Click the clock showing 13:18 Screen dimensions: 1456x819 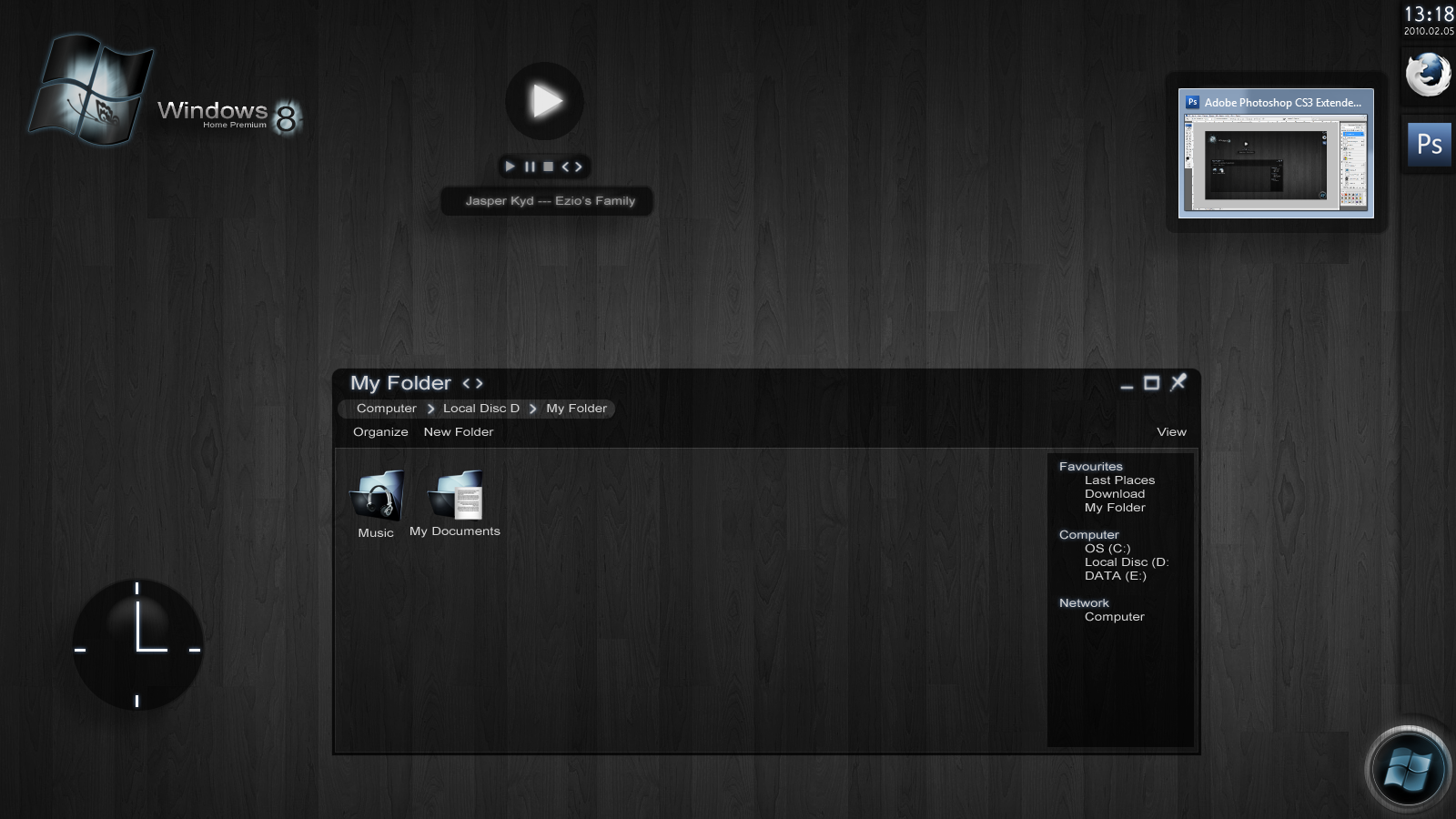1429,15
